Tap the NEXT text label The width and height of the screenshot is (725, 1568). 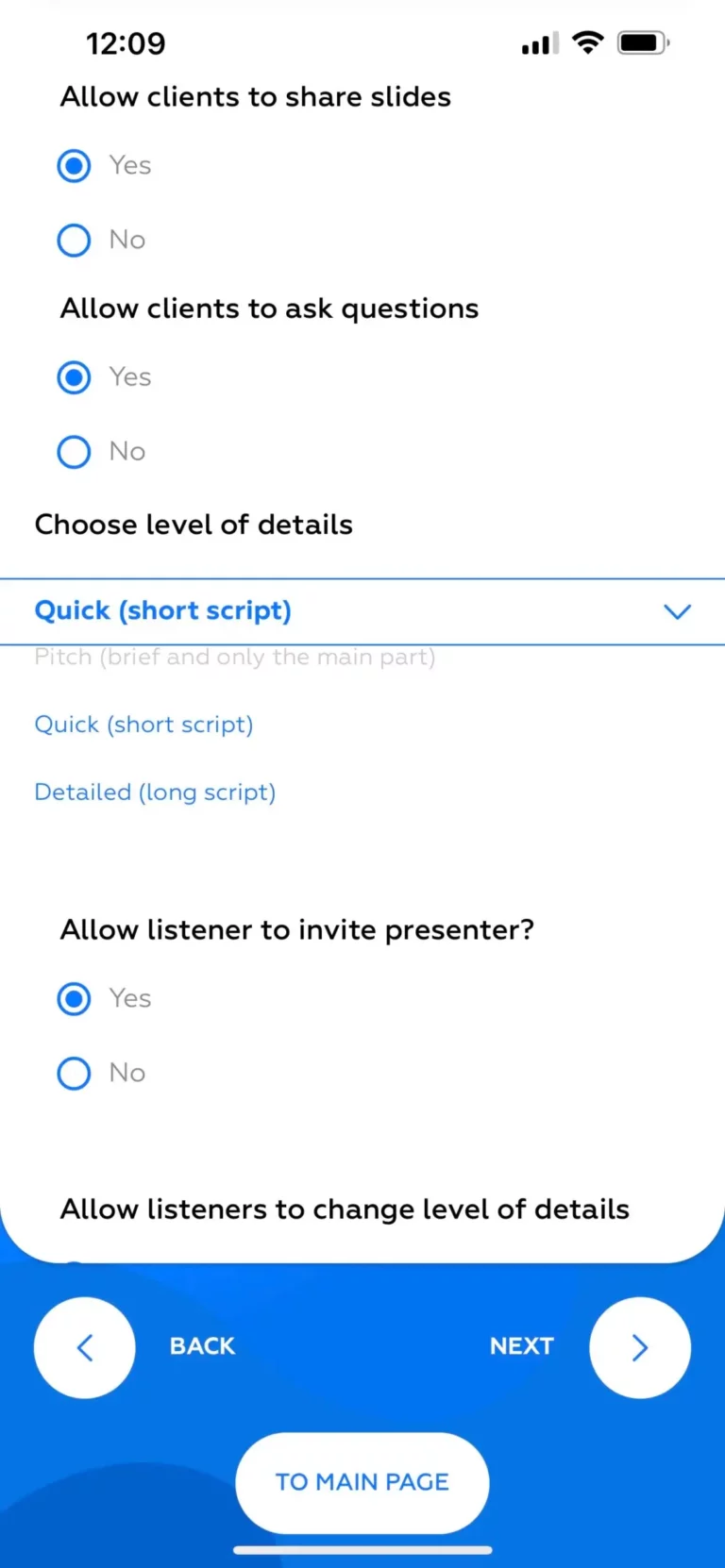pos(521,1346)
